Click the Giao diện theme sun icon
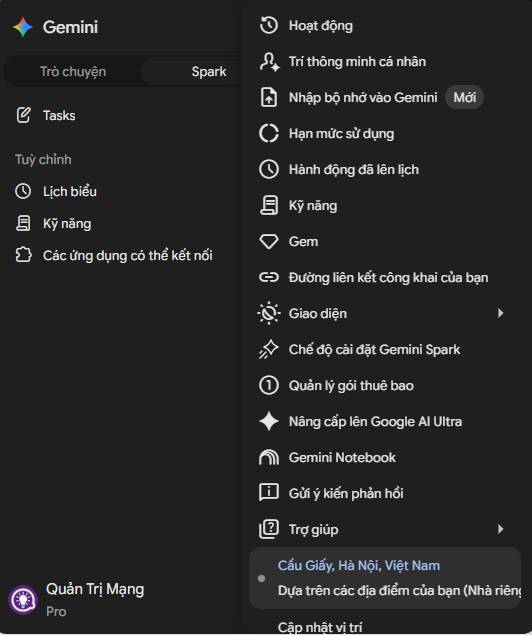This screenshot has height=635, width=532. 269,313
